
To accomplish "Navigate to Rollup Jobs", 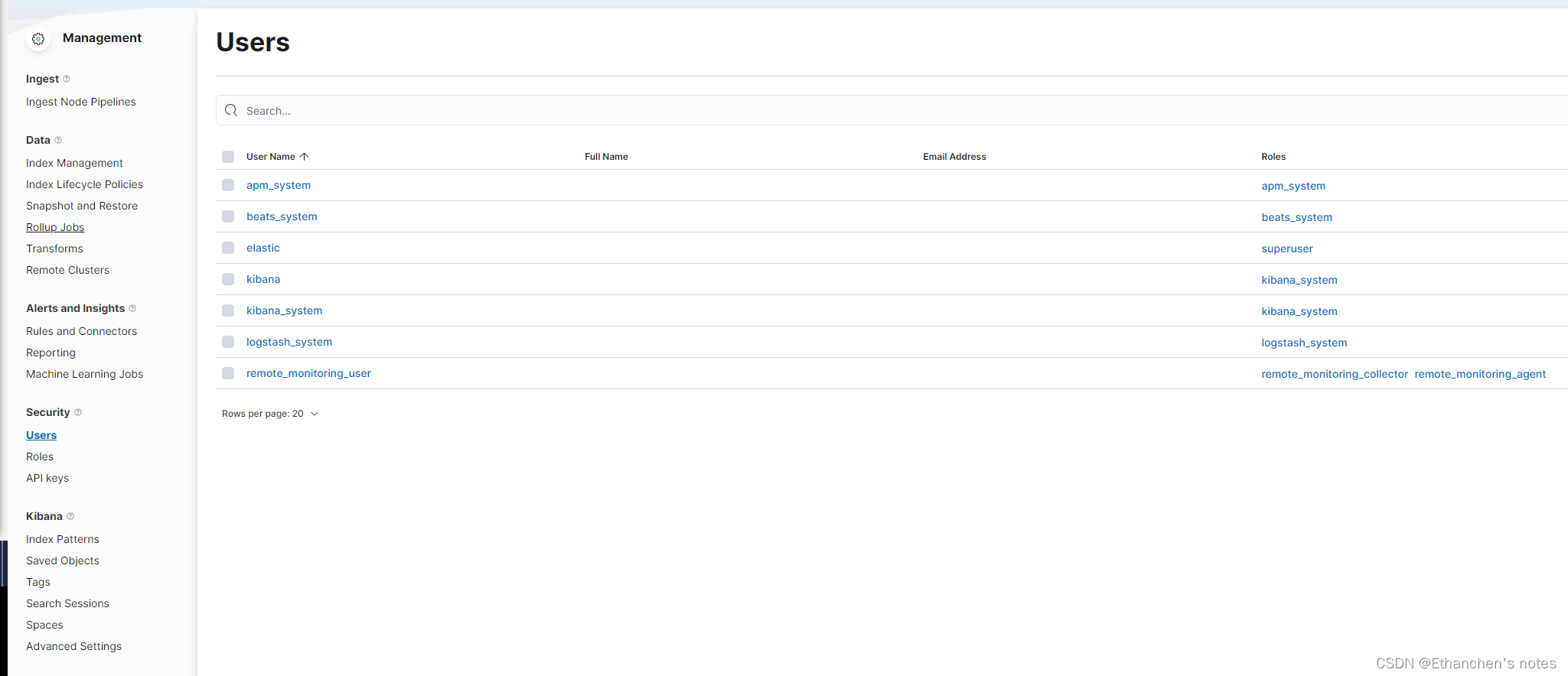I will click(x=55, y=227).
